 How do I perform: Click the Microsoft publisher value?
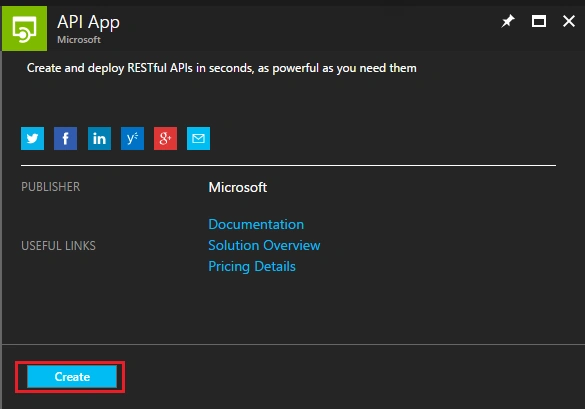pos(238,187)
